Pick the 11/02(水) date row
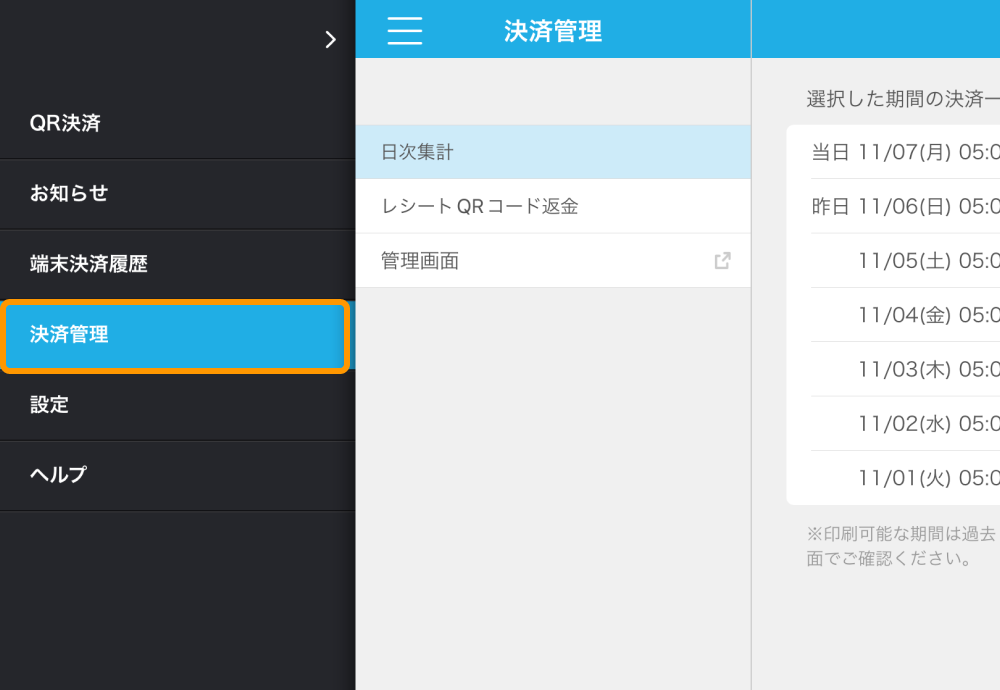Viewport: 1000px width, 690px height. (x=926, y=423)
